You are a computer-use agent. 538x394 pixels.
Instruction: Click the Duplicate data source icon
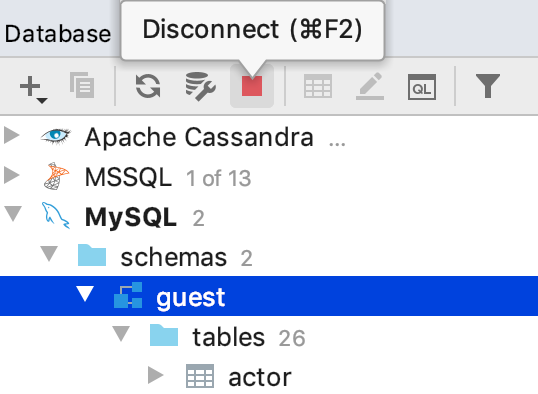[x=82, y=85]
